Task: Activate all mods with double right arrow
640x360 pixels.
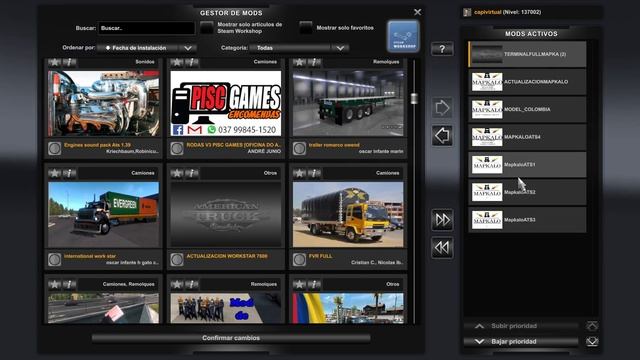Action: pyautogui.click(x=442, y=220)
